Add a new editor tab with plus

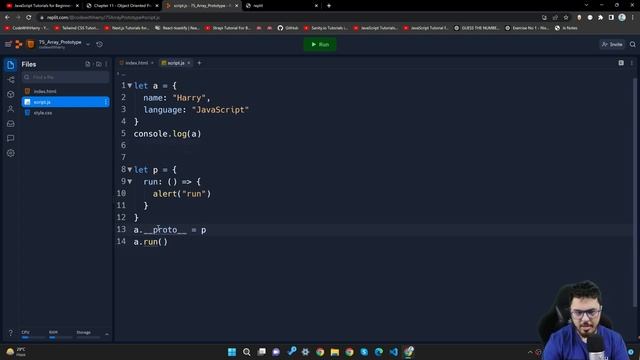[200, 63]
